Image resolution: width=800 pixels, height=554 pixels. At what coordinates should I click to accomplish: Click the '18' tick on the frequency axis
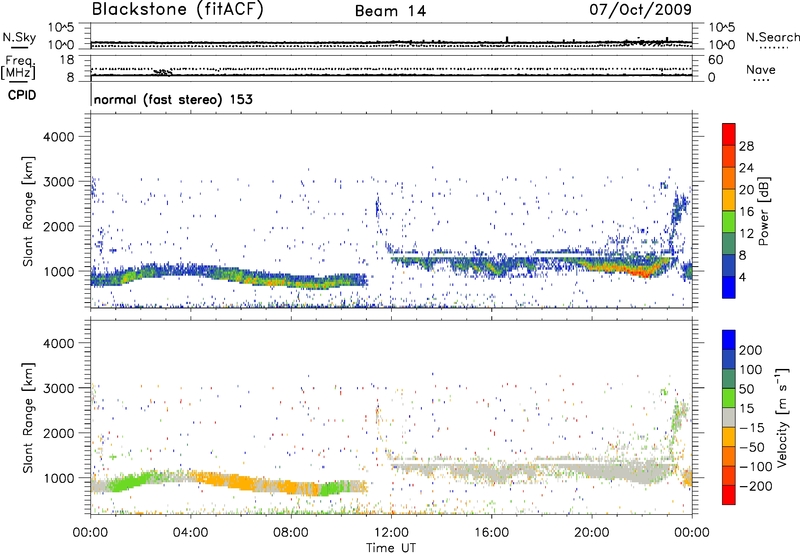(67, 60)
